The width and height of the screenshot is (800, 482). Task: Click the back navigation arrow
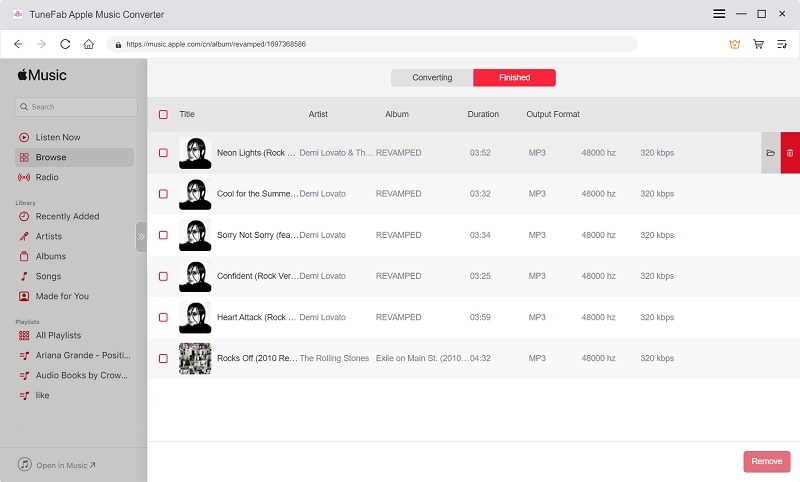click(x=18, y=44)
